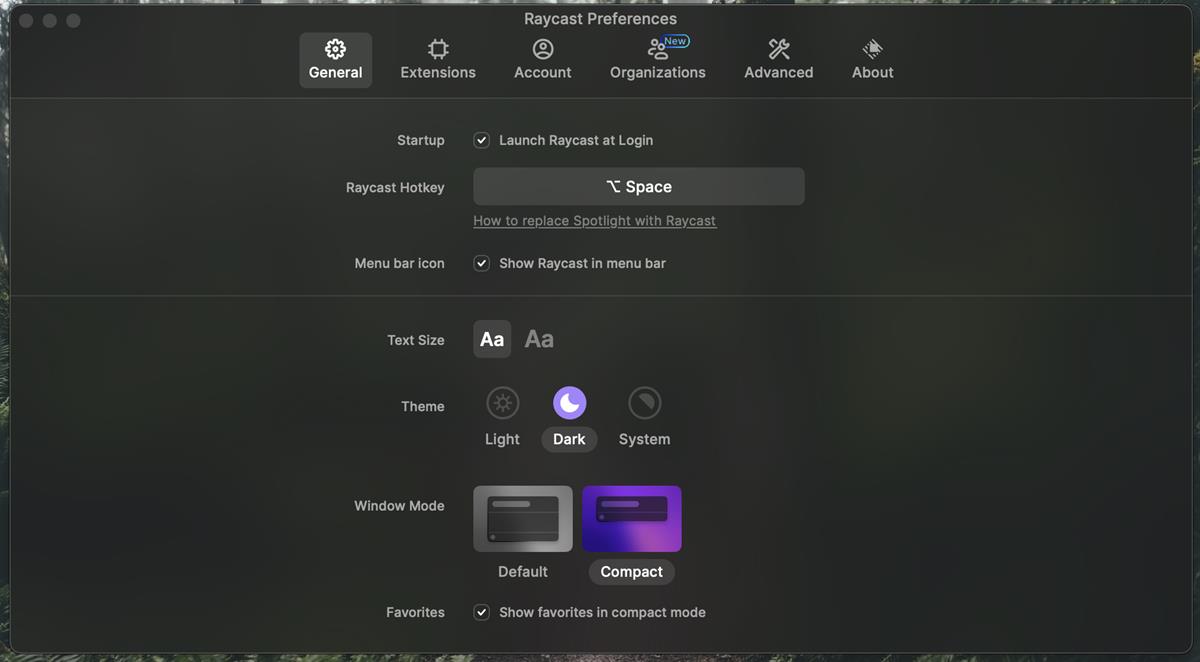Click the System theme label
Viewport: 1200px width, 662px height.
[x=644, y=439]
